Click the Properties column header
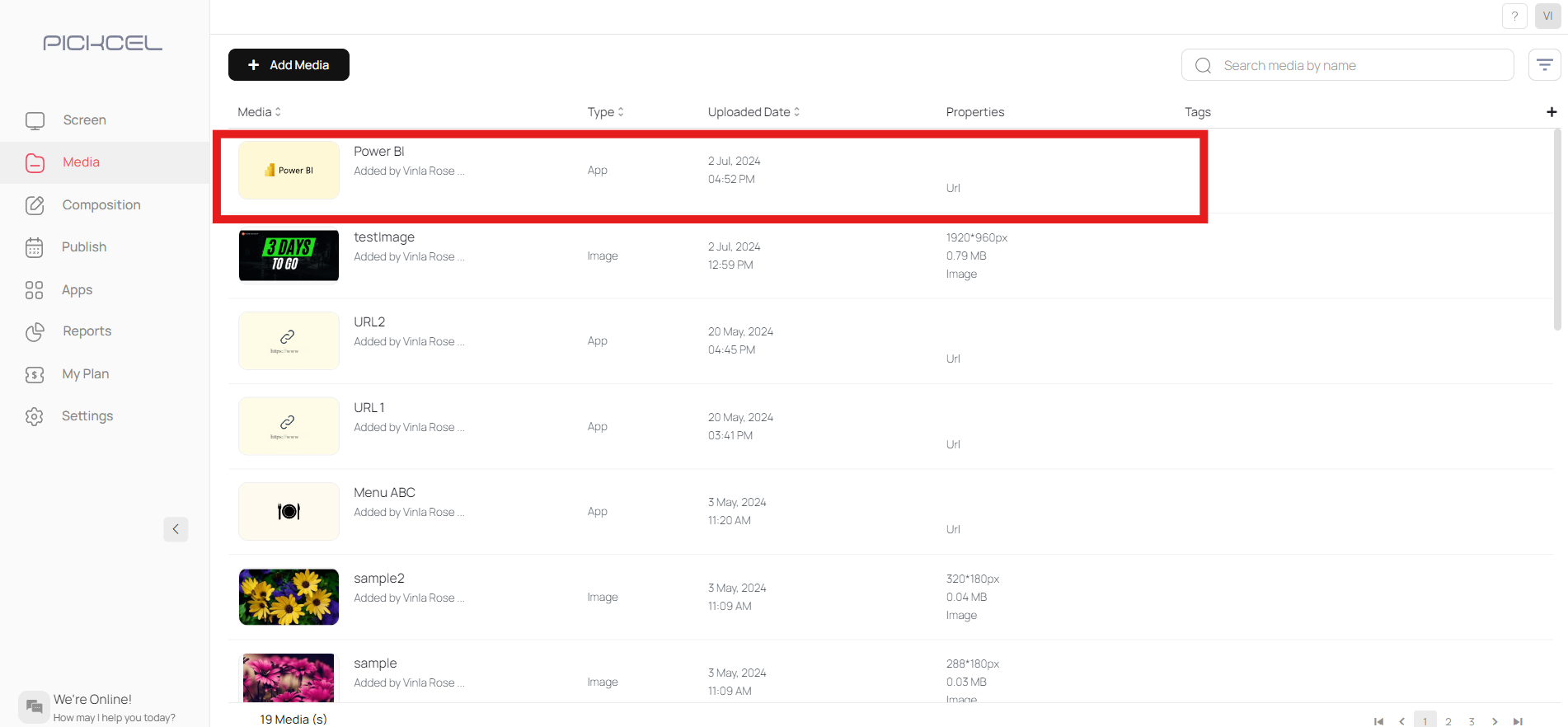The image size is (1568, 727). pos(975,112)
